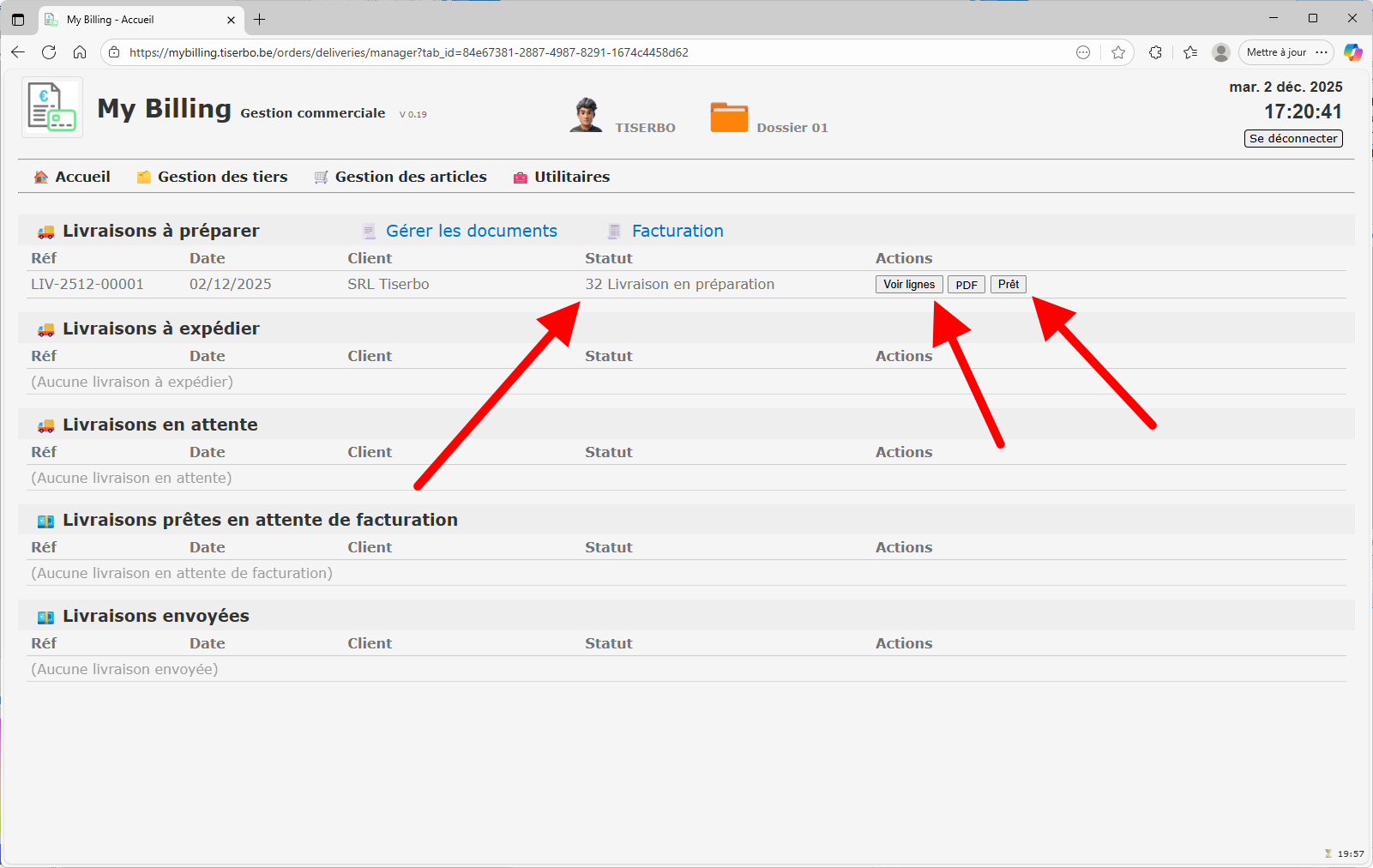Follow the Facturation link
The image size is (1373, 868).
coord(677,231)
